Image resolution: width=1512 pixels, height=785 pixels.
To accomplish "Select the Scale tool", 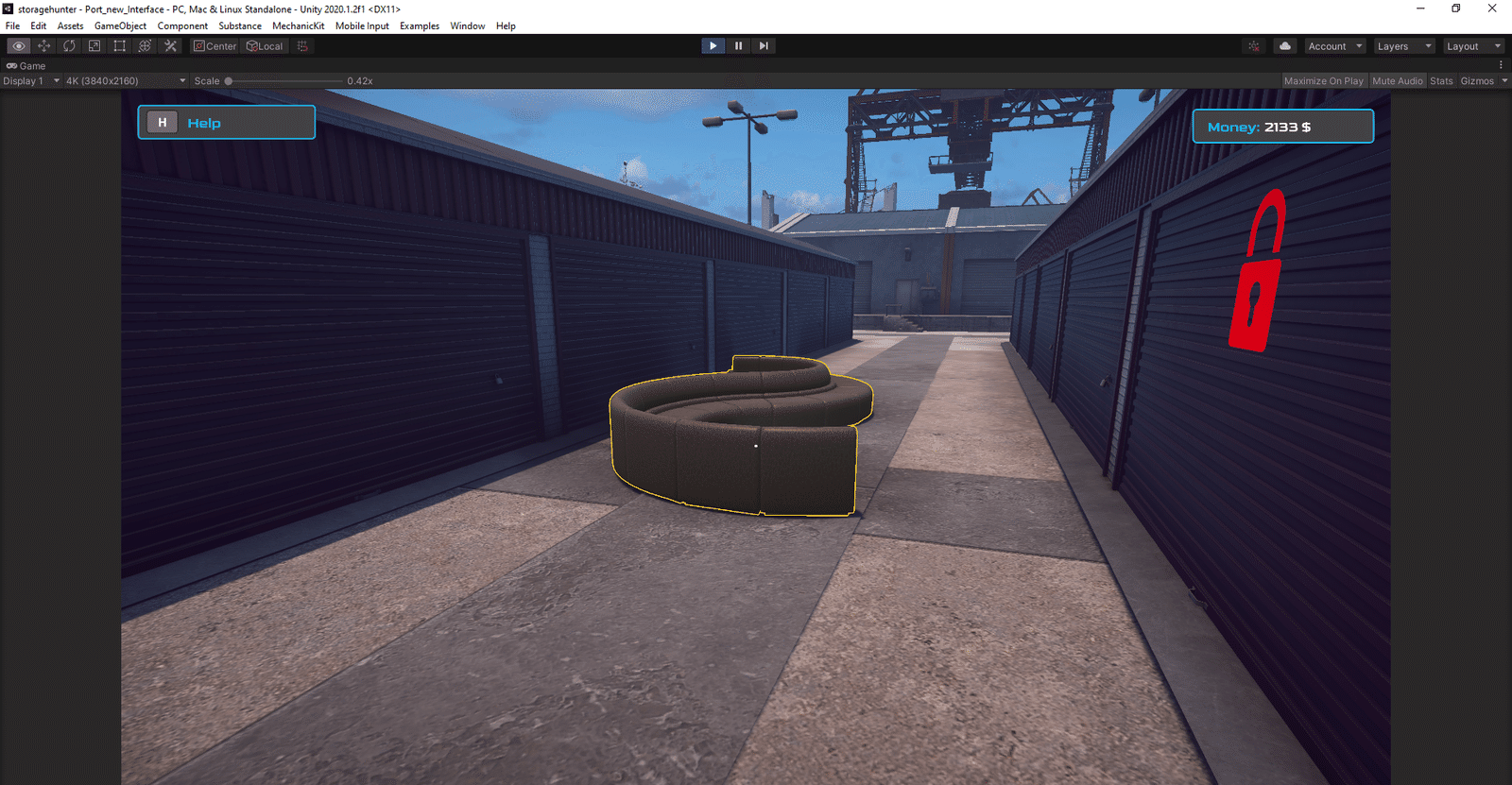I will click(94, 45).
